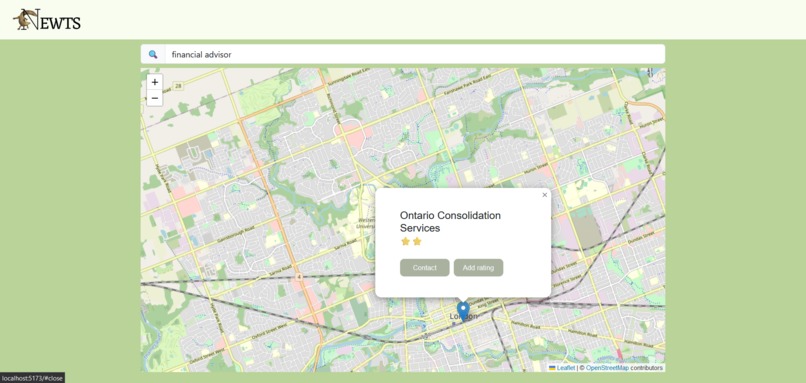Screen dimensions: 806x383
Task: Click the second gold rating star
Action: (417, 241)
